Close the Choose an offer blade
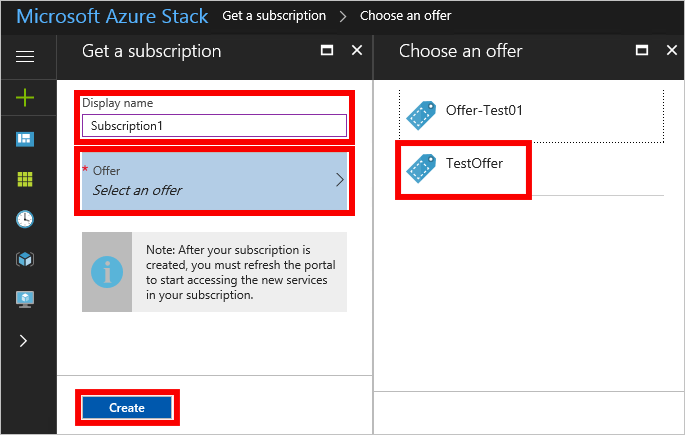 click(x=671, y=51)
